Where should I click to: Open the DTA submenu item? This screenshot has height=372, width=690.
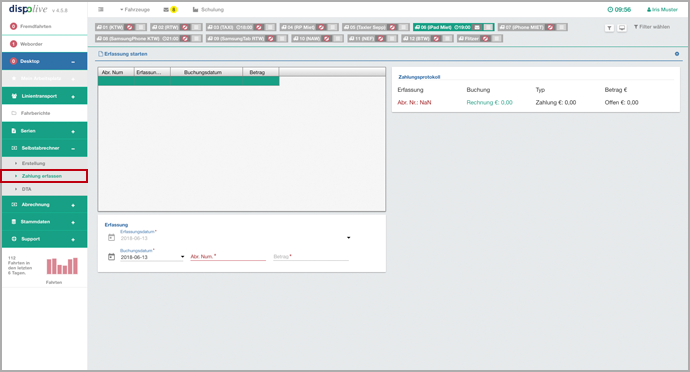tap(44, 189)
